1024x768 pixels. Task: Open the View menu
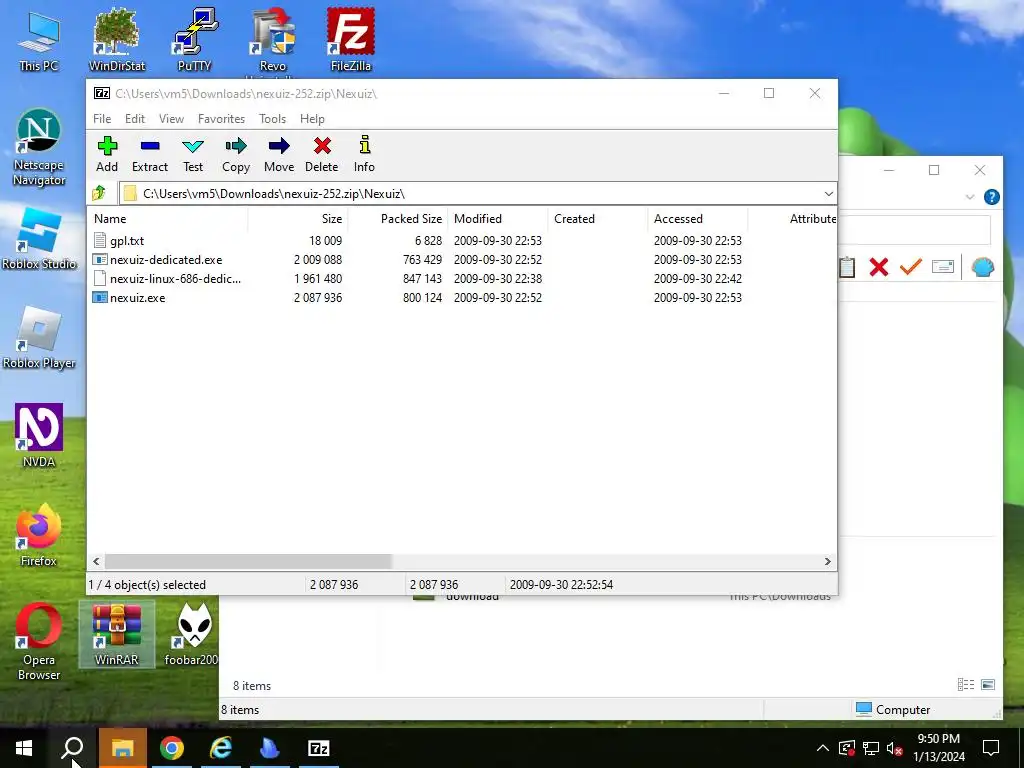(x=171, y=119)
